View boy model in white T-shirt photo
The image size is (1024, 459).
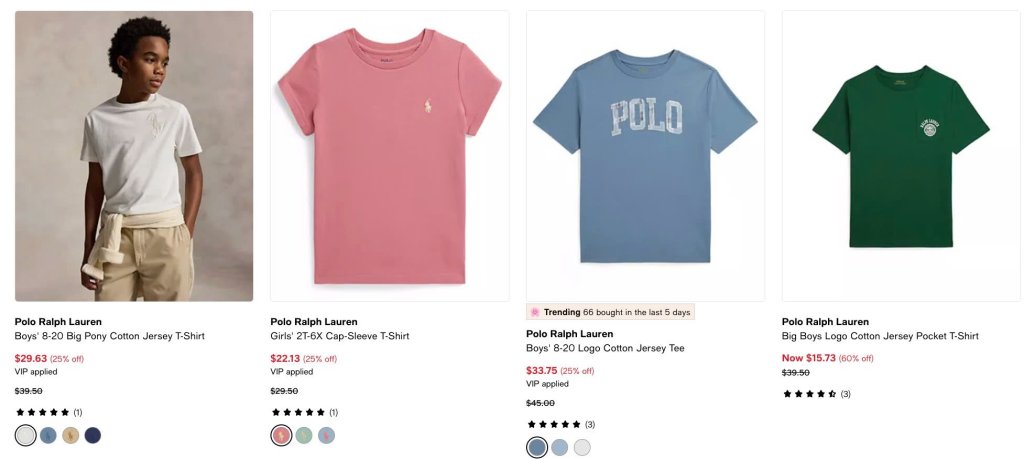134,156
